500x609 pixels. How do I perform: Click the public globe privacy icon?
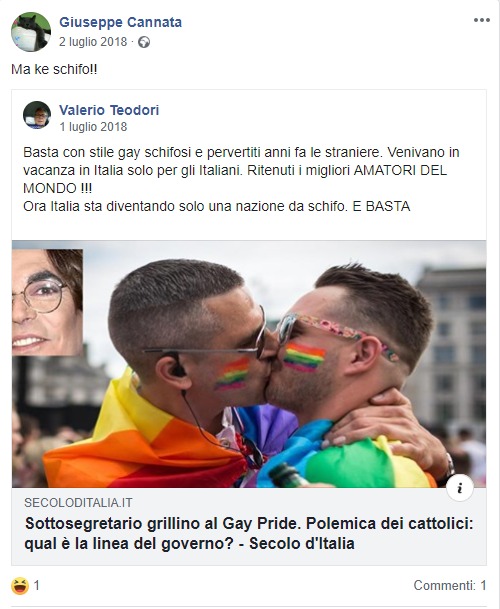[x=144, y=42]
